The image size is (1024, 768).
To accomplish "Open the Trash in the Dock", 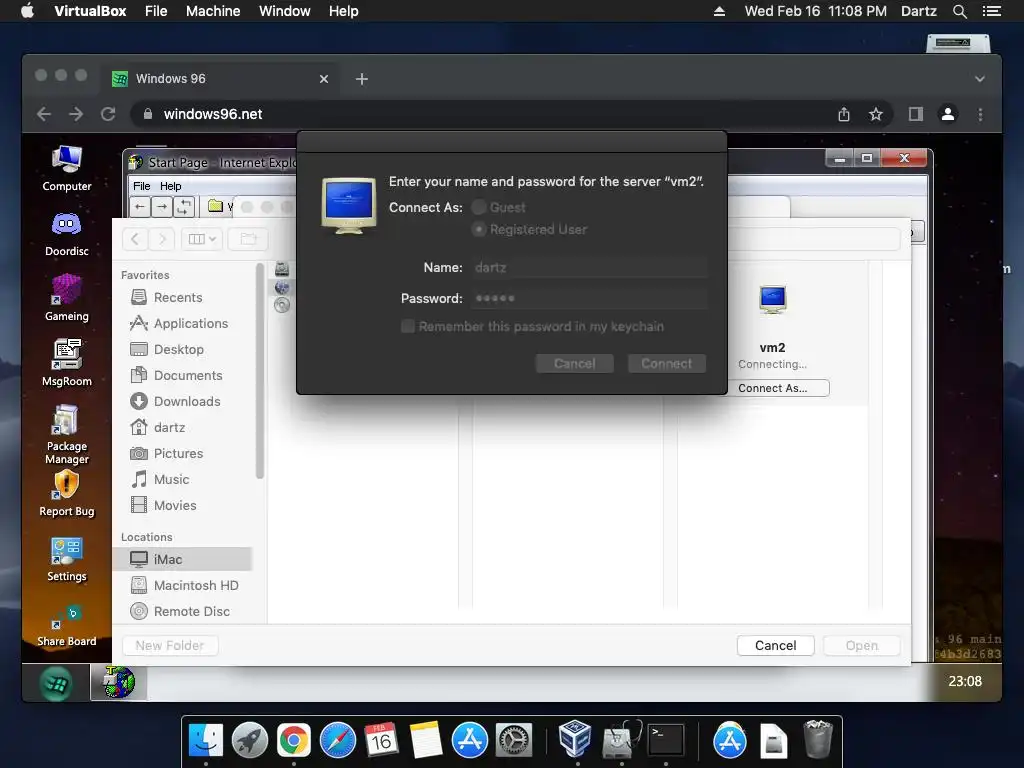I will pyautogui.click(x=818, y=739).
